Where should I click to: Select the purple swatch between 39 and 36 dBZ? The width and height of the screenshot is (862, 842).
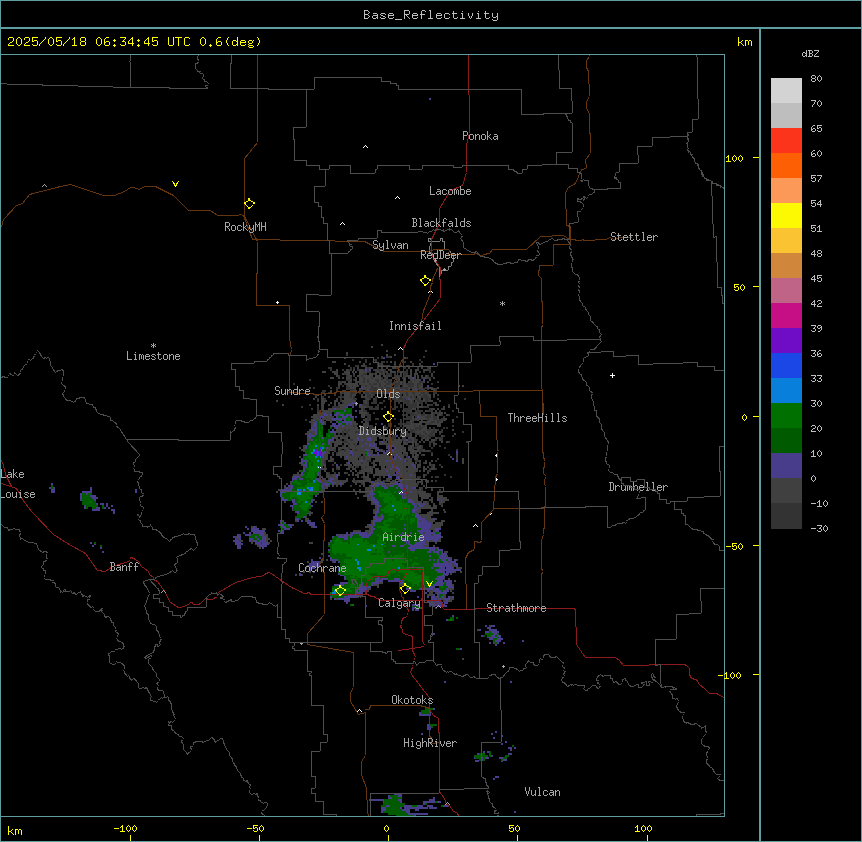click(x=786, y=341)
